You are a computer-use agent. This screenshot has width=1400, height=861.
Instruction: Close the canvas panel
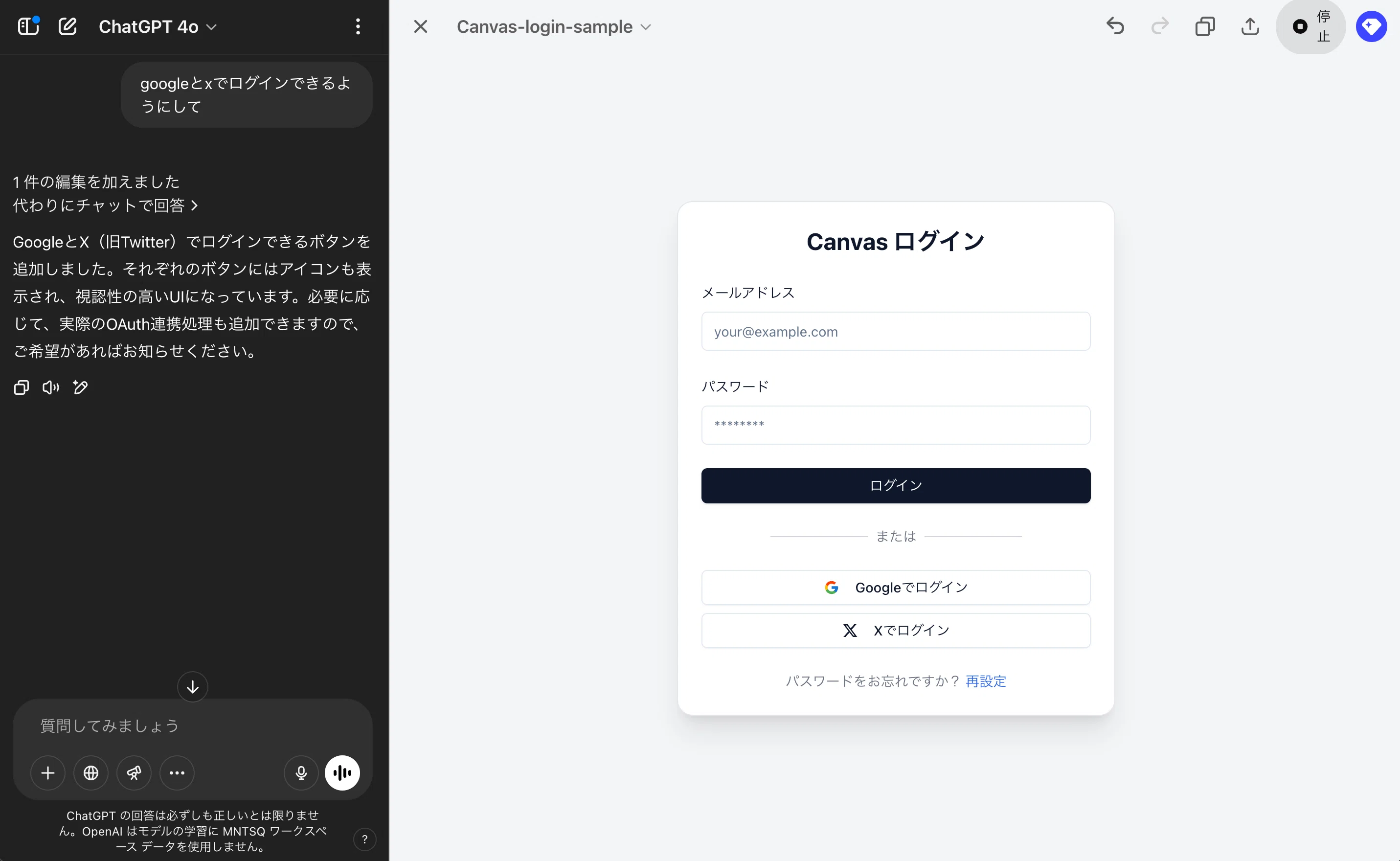[420, 26]
